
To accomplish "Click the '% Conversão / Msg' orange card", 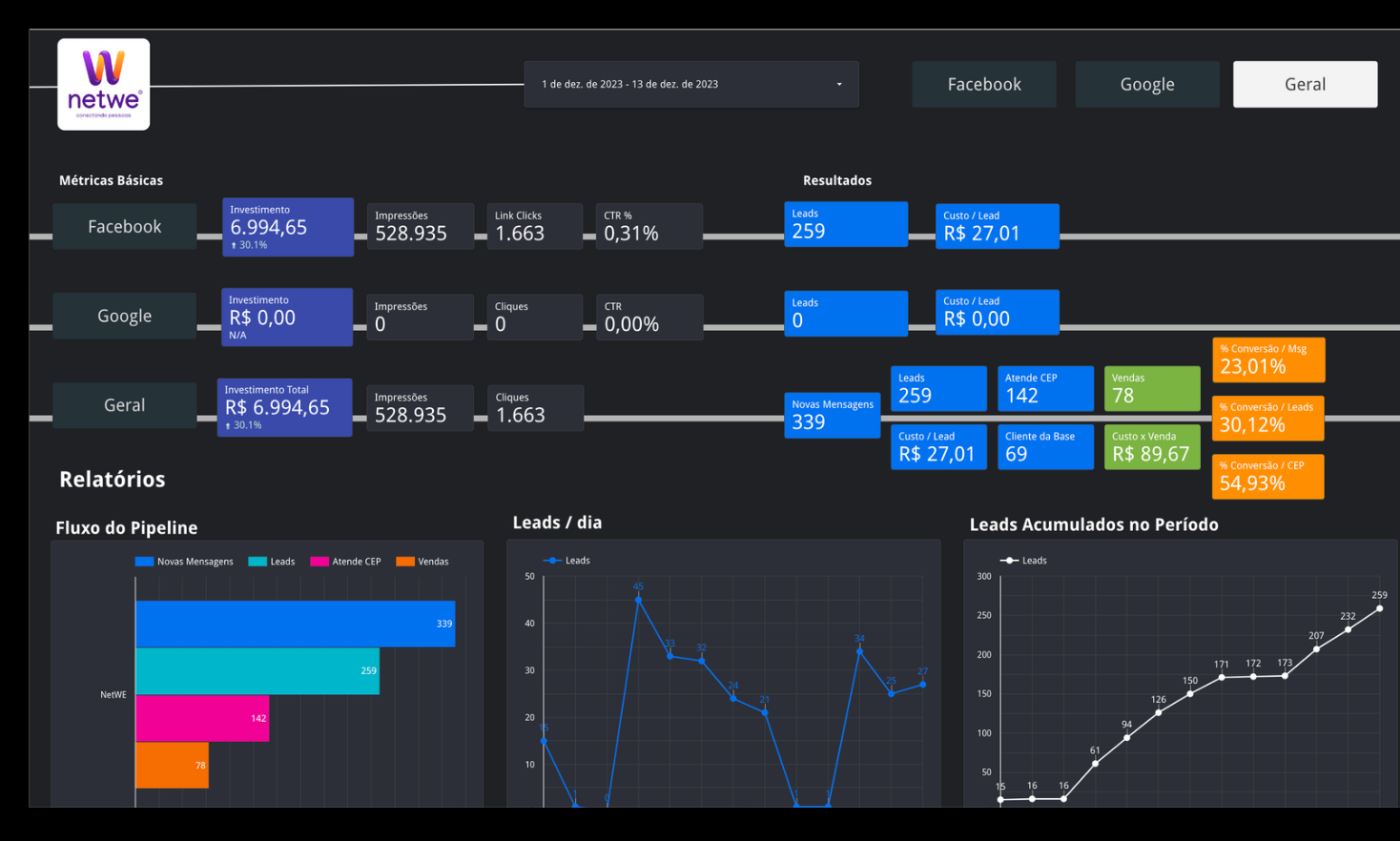I will point(1267,359).
